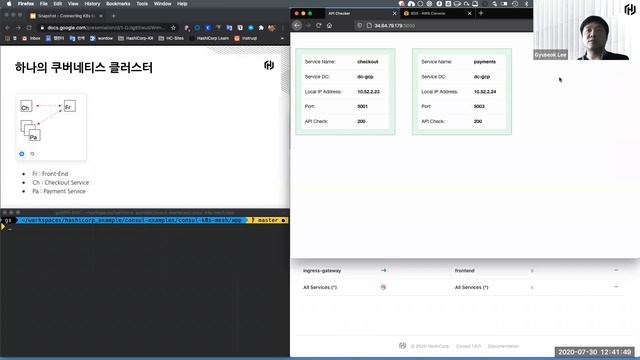Go back in the Firefox window

(x=297, y=25)
